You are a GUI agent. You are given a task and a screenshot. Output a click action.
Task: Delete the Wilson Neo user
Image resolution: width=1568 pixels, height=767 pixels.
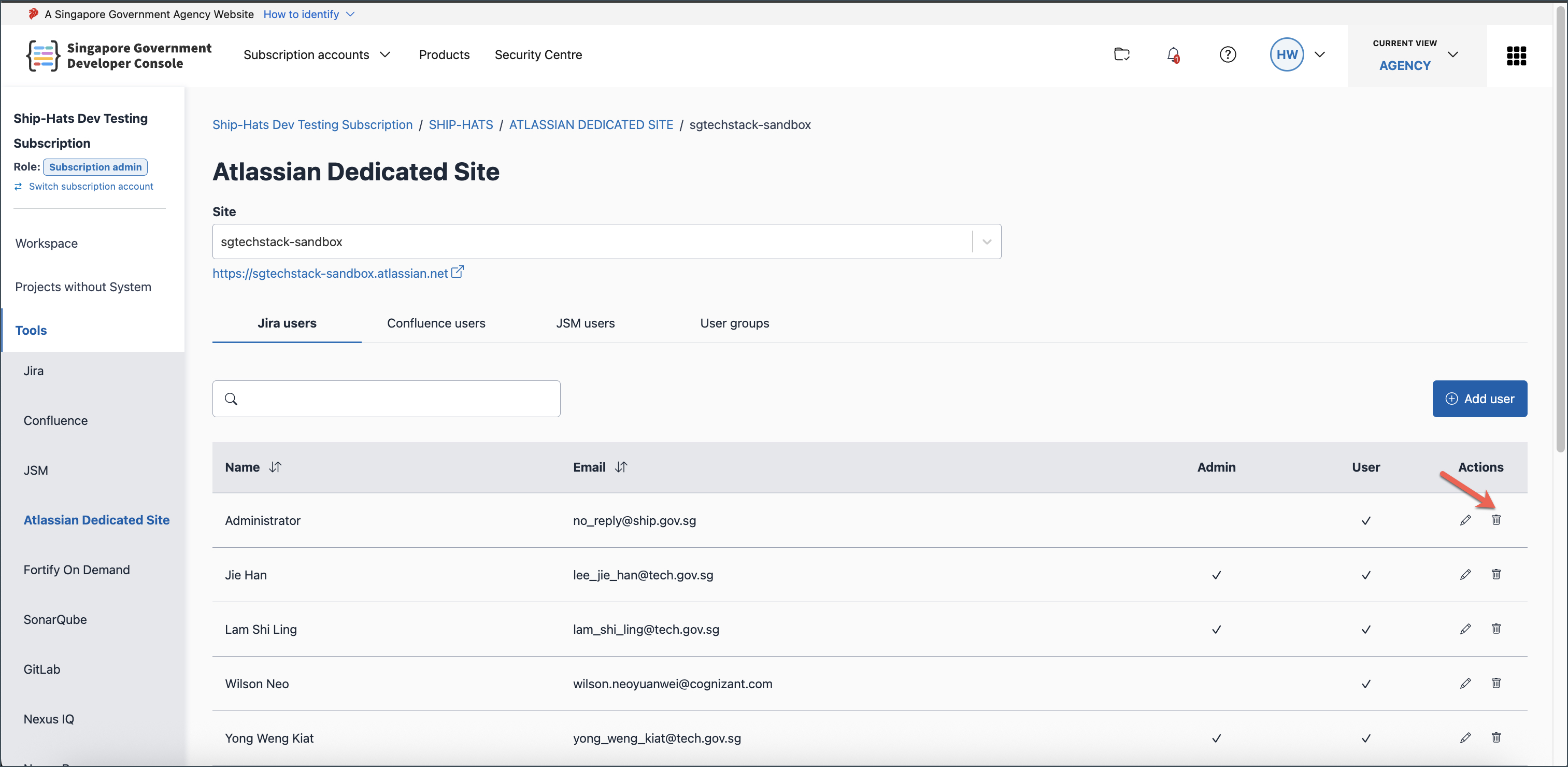point(1495,683)
